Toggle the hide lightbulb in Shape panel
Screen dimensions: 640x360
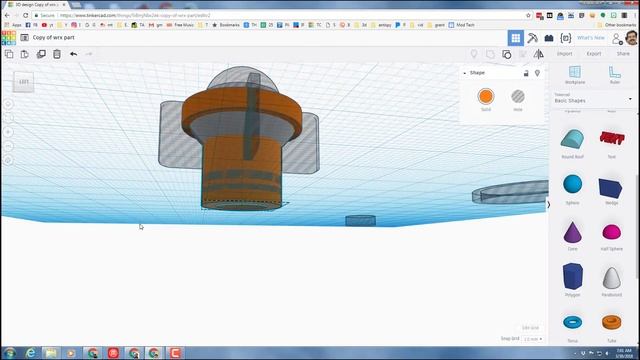537,73
